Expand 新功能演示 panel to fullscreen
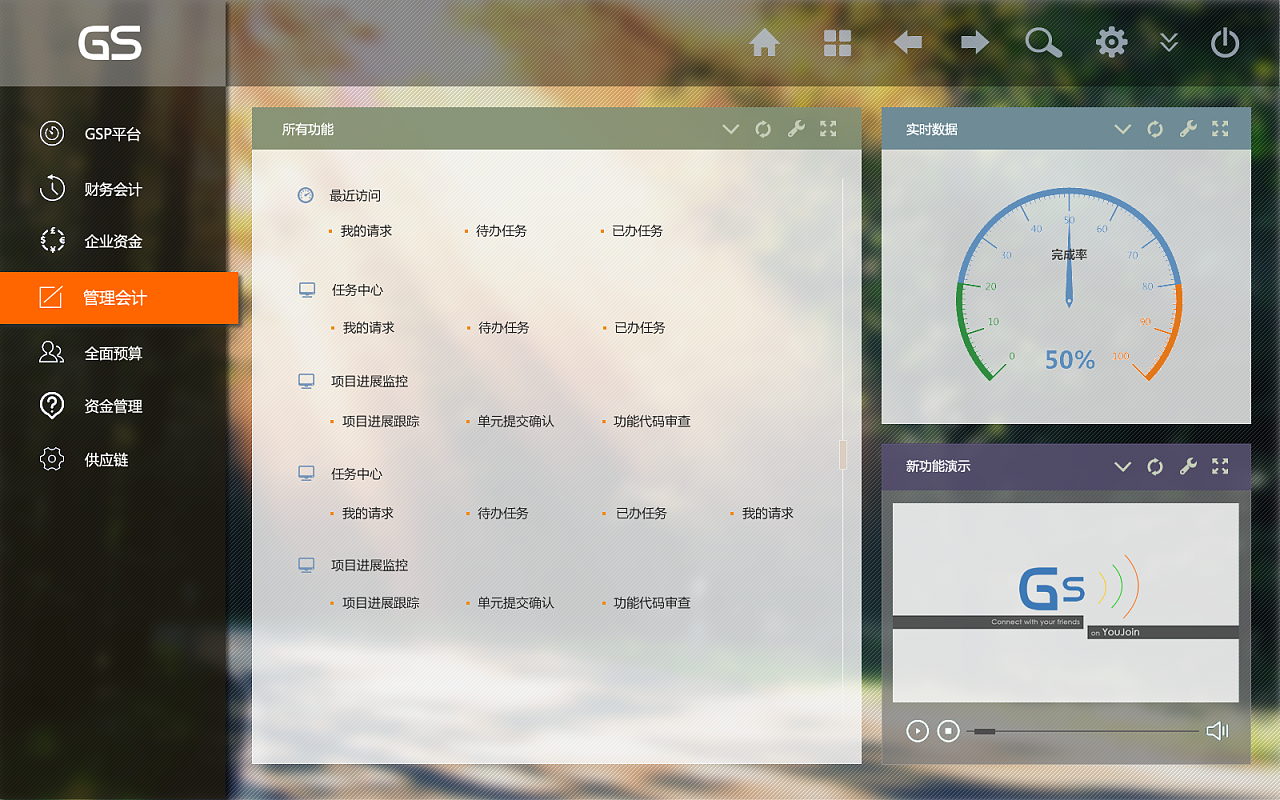Viewport: 1280px width, 800px height. (x=1219, y=466)
